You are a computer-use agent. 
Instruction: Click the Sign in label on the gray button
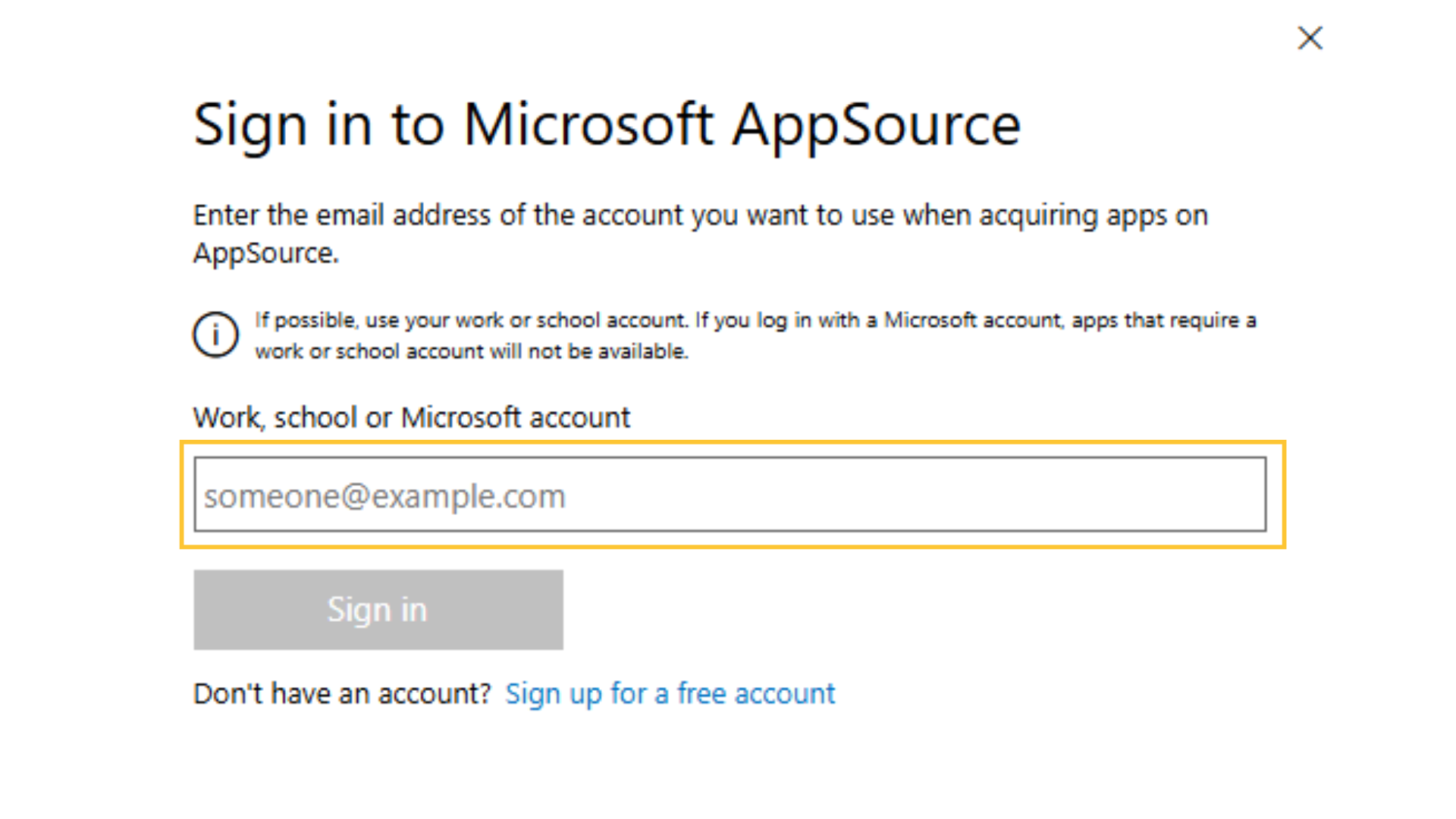[377, 610]
